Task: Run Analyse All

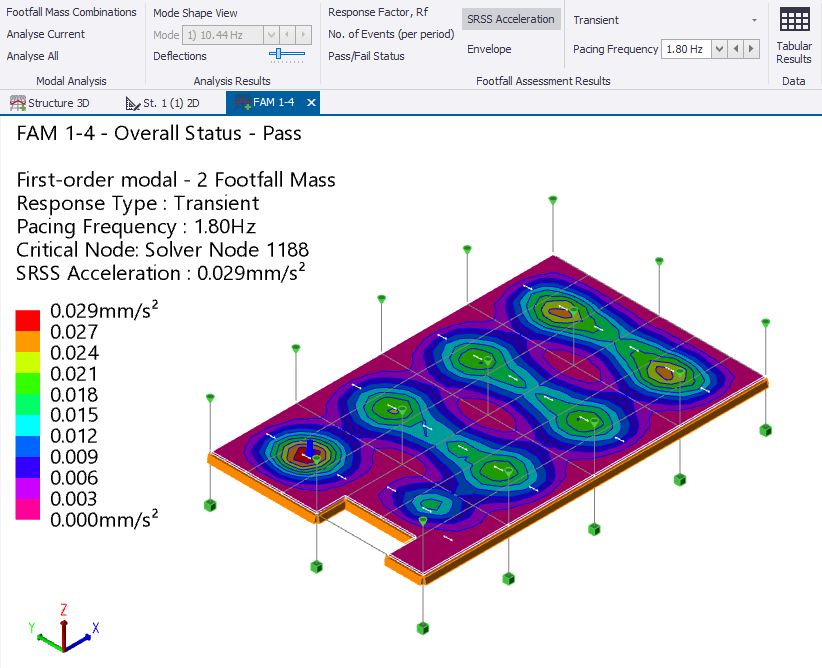Action: pos(34,56)
